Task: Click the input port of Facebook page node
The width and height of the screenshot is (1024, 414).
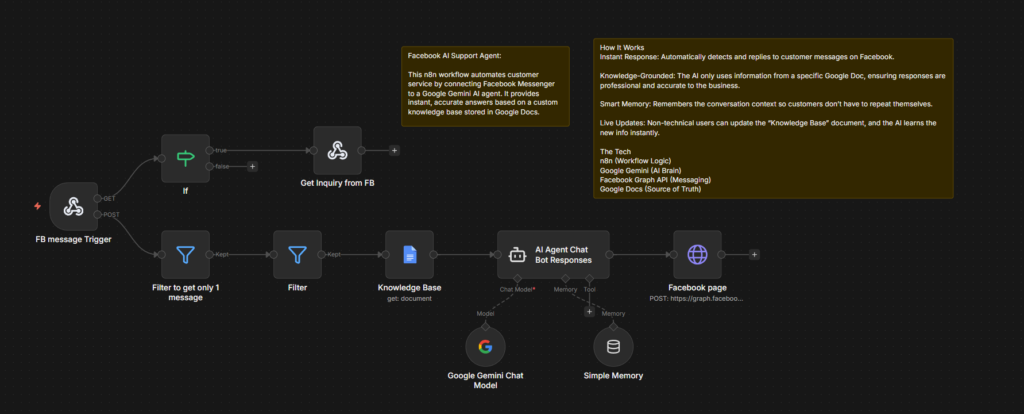Action: click(673, 255)
